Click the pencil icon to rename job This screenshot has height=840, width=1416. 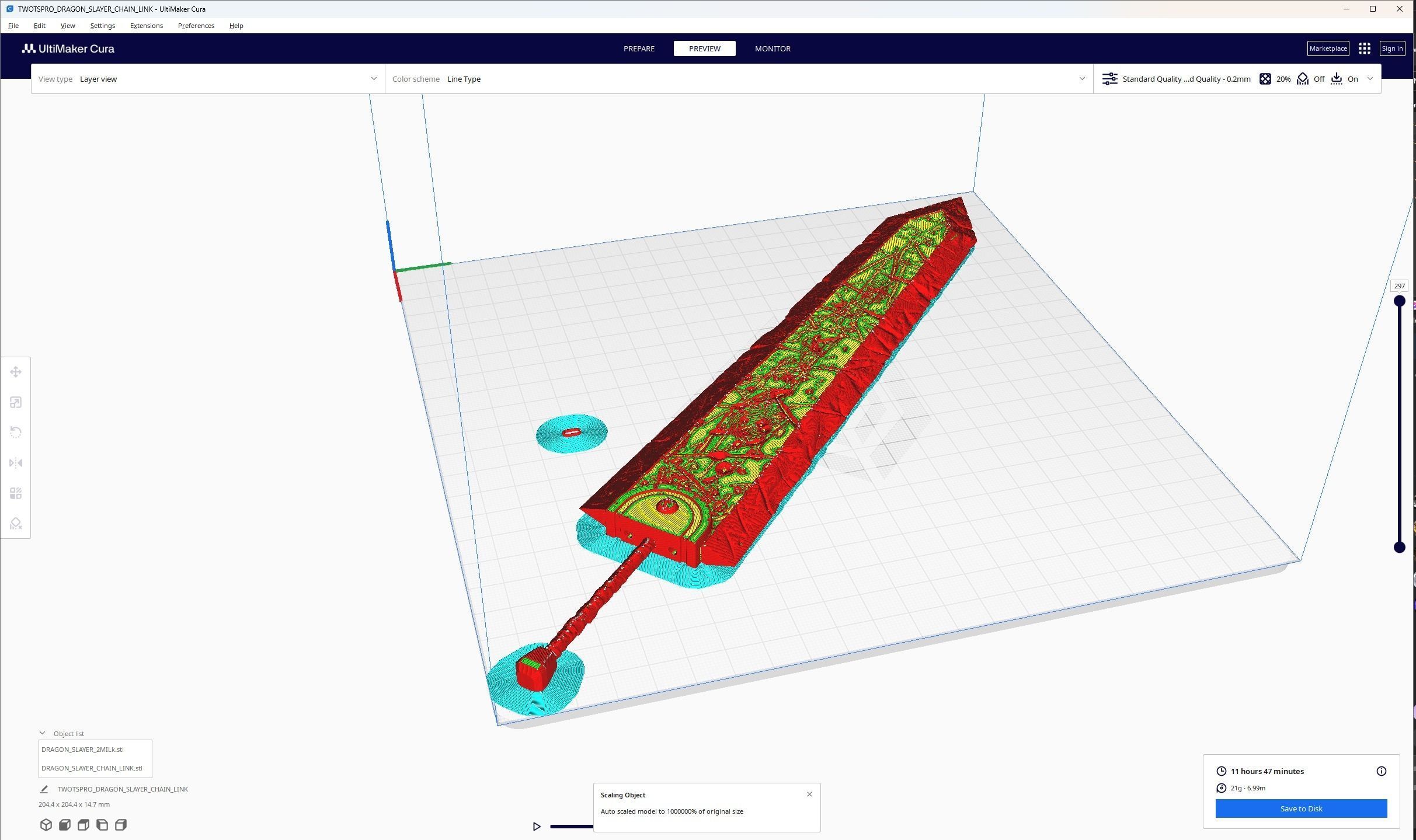(x=44, y=789)
